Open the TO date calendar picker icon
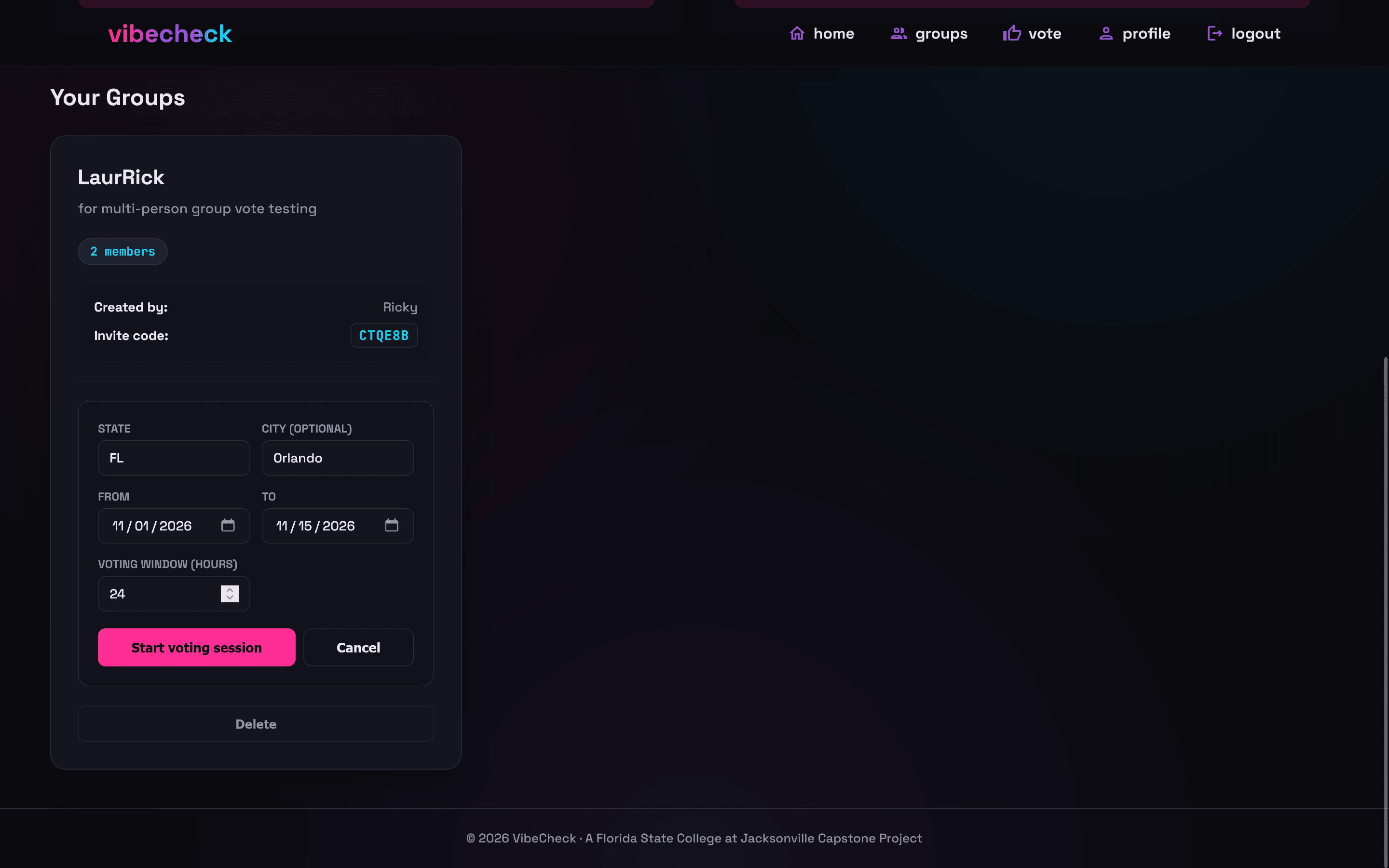 pos(392,525)
